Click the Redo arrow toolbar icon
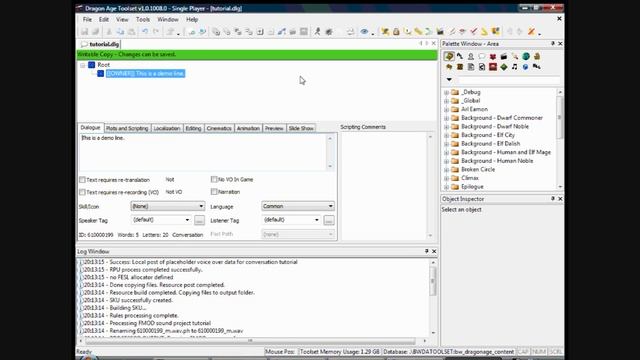Screen dimensions: 640x360 [156, 31]
